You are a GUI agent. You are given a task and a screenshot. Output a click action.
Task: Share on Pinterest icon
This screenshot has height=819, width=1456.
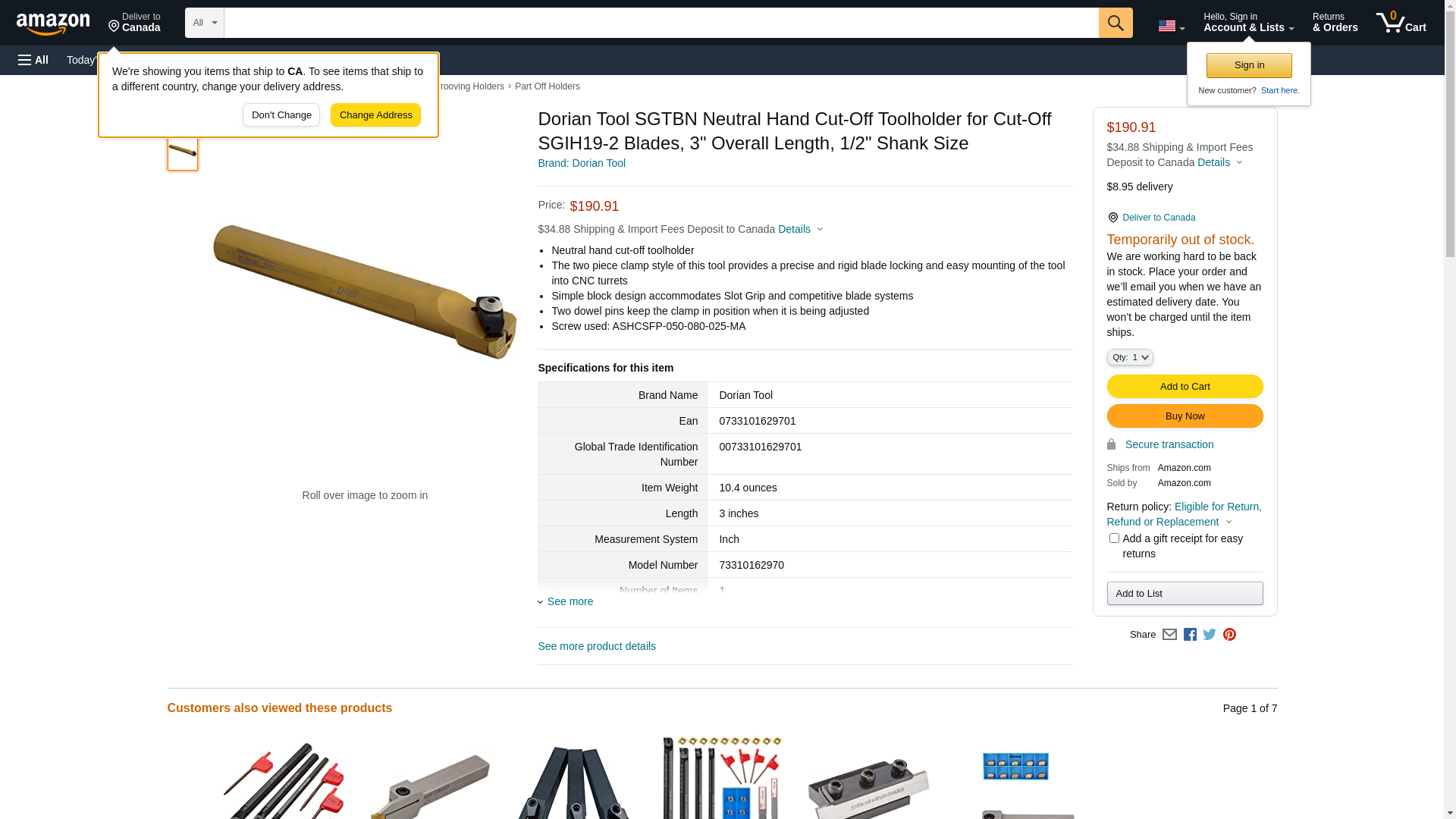pos(1229,635)
